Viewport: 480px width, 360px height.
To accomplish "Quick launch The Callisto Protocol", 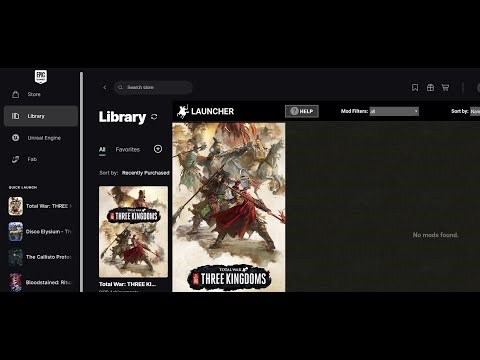I will tap(41, 257).
